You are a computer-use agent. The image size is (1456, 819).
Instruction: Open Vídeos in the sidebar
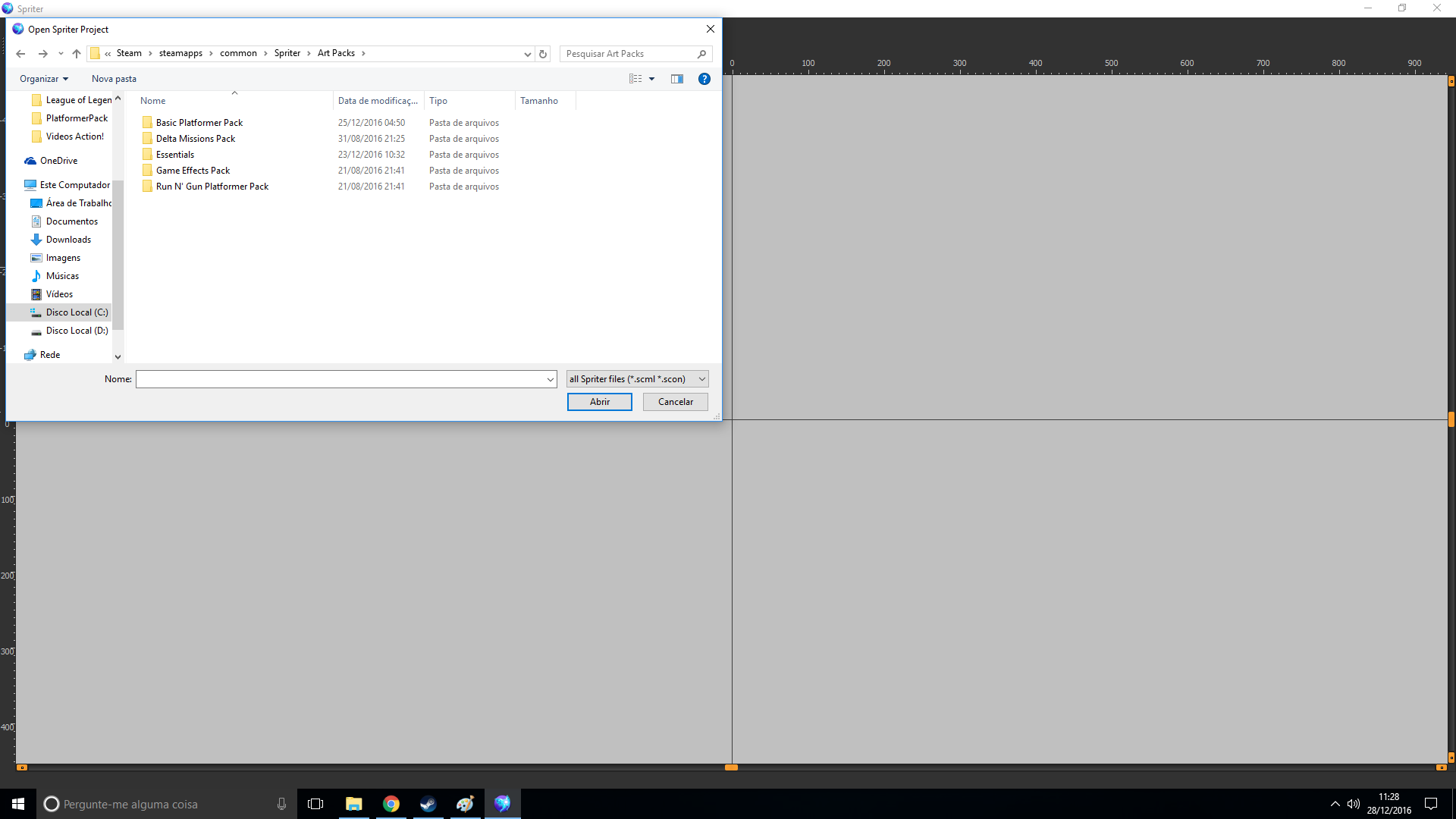pos(52,294)
